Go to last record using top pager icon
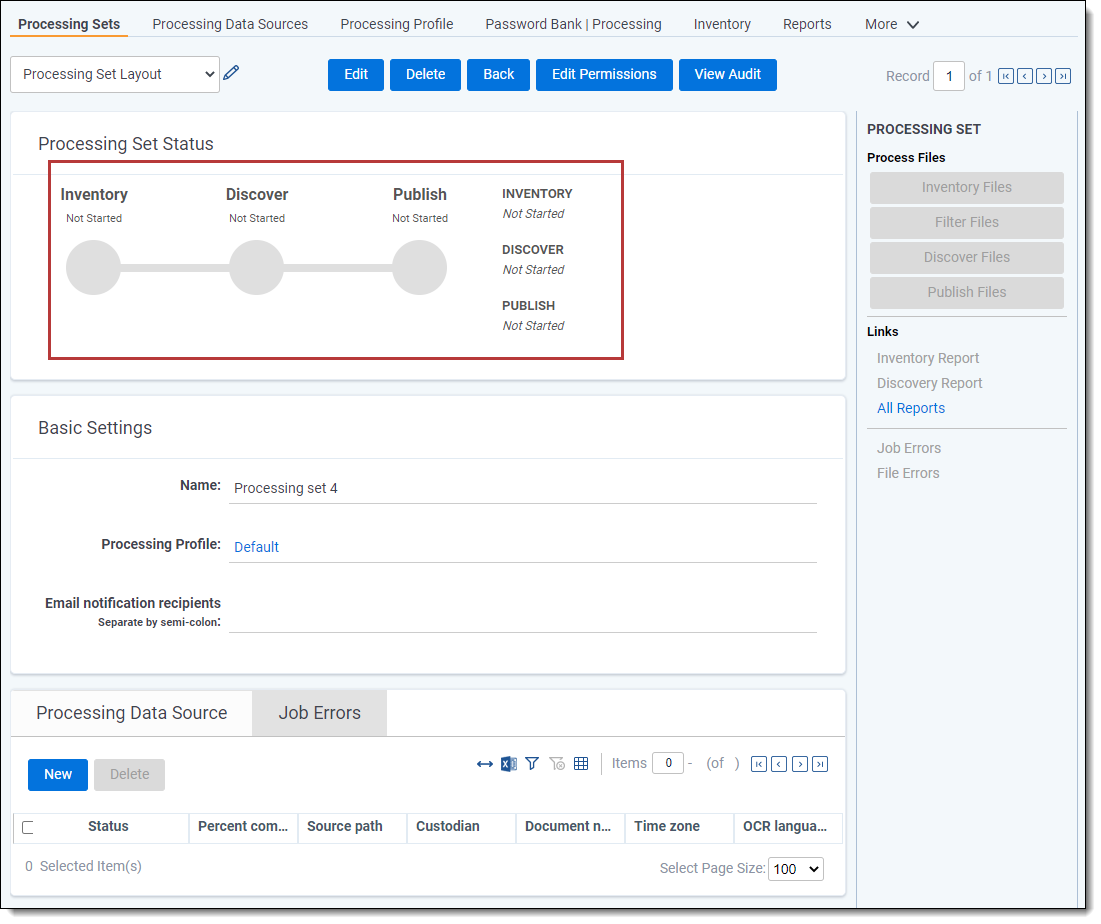The height and width of the screenshot is (924, 1101). 1063,76
